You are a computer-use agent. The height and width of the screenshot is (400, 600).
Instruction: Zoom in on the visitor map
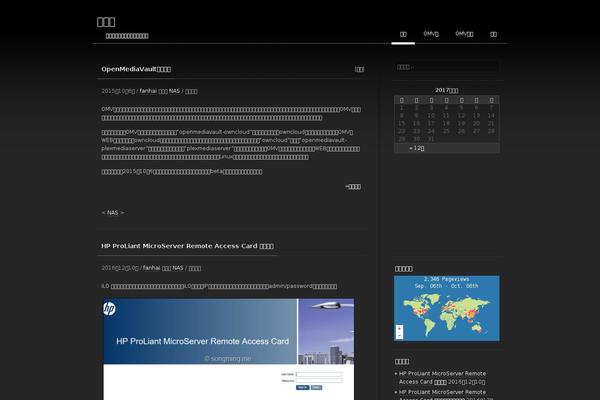click(399, 328)
